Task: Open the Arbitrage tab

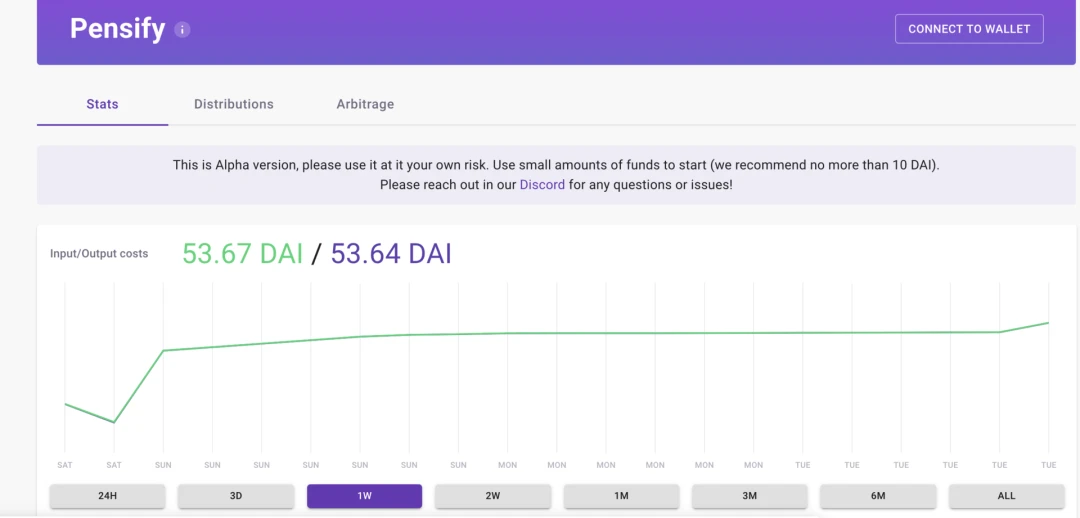Action: [x=365, y=105]
